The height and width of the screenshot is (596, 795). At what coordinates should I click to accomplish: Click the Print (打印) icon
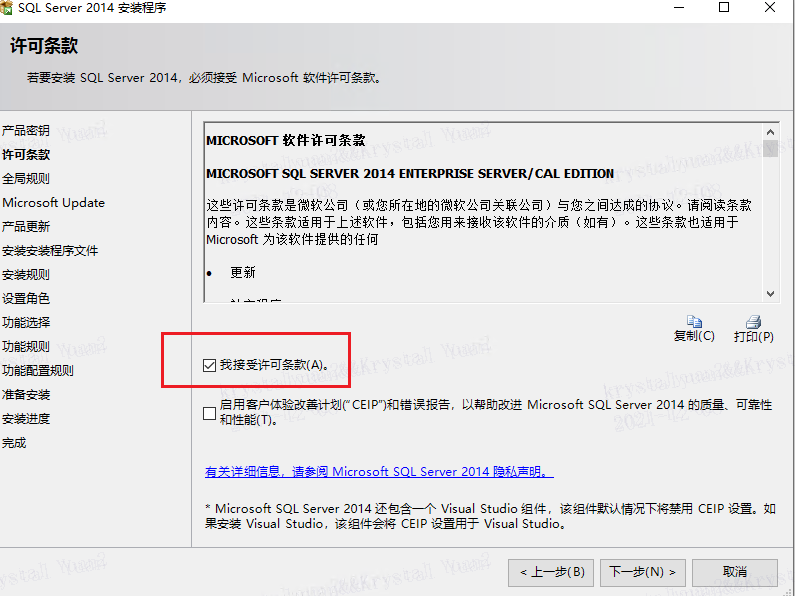pos(753,321)
